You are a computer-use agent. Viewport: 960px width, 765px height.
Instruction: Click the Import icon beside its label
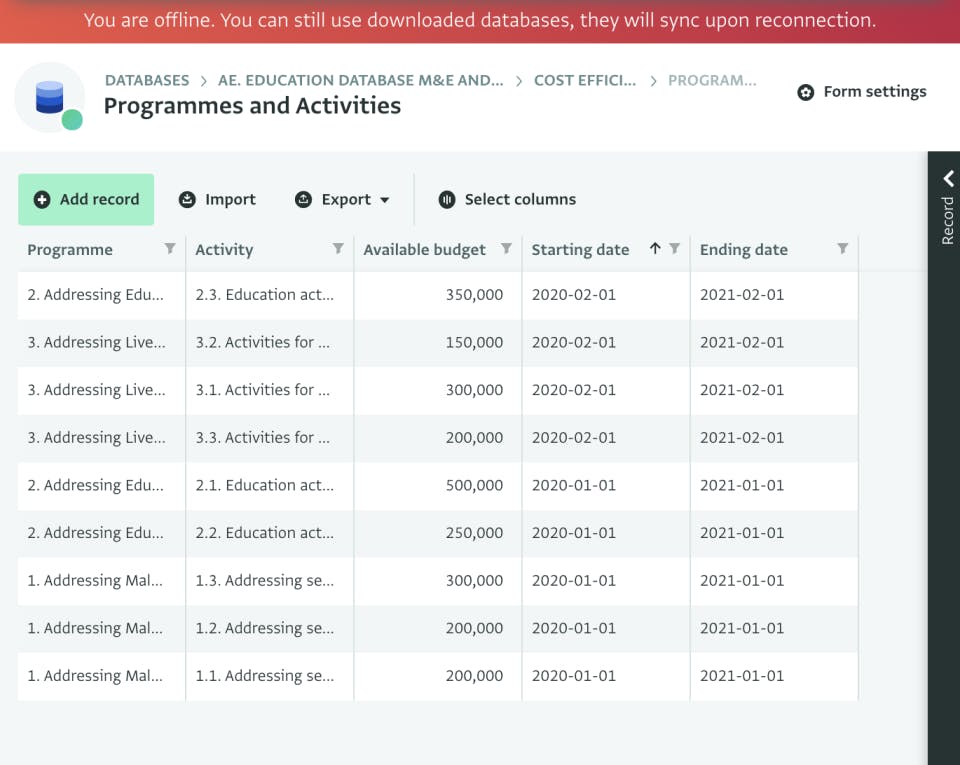tap(187, 199)
